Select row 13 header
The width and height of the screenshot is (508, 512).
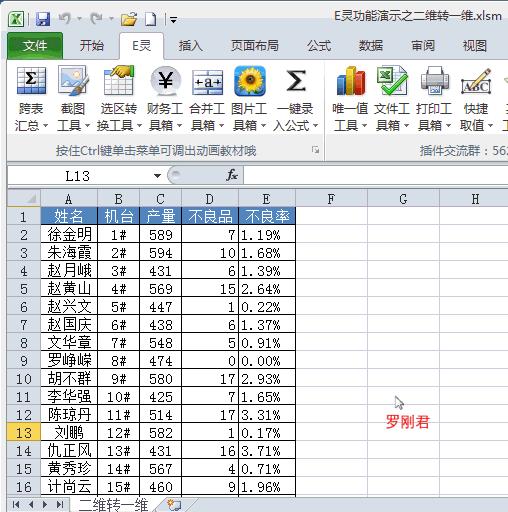24,433
